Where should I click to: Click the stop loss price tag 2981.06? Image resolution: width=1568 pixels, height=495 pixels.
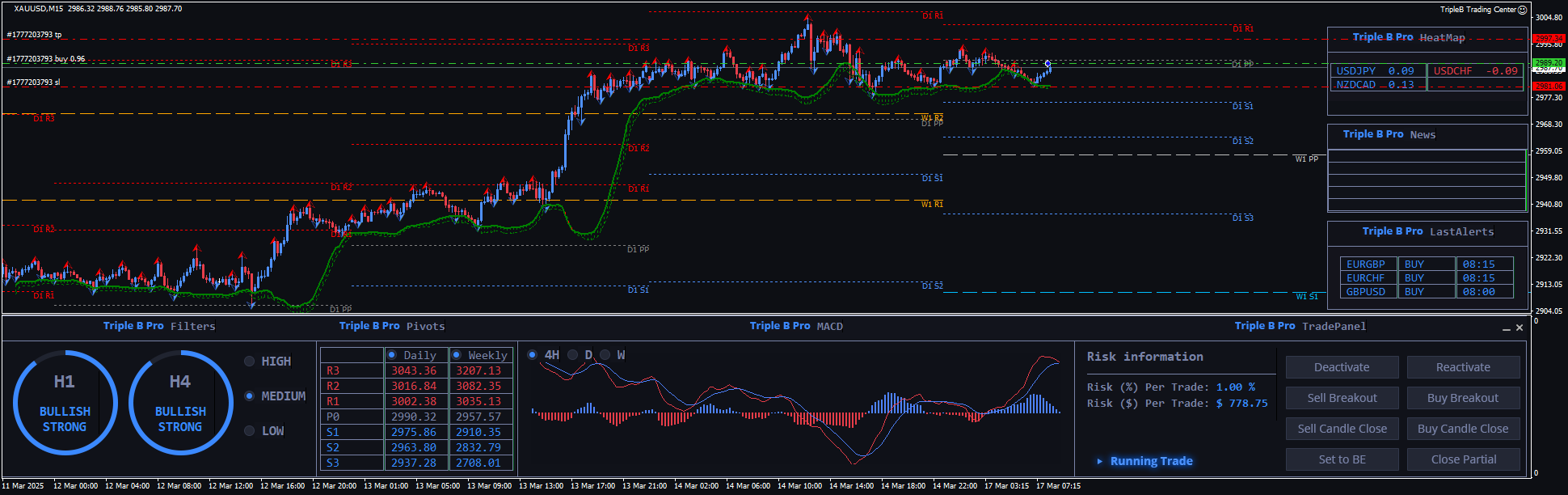[1549, 86]
